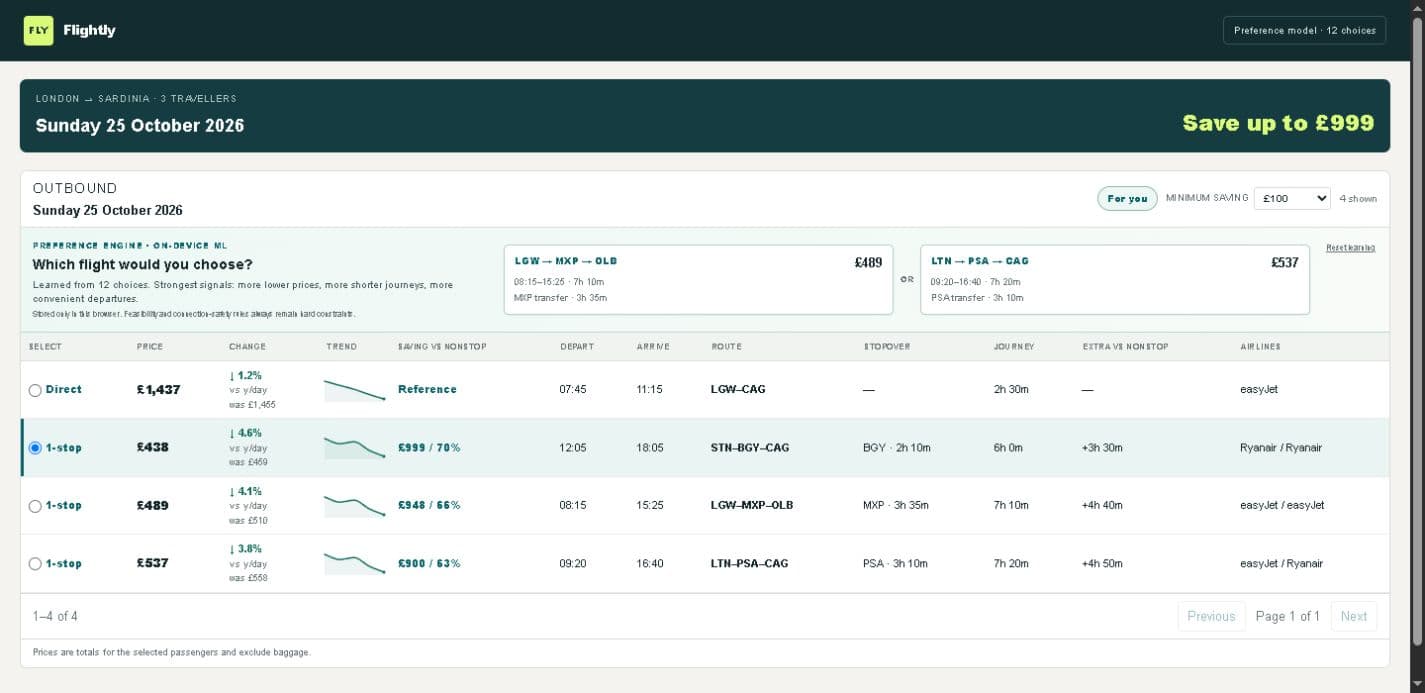Click the Ryanair / Ryanair airline cell
This screenshot has width=1425, height=693.
pos(1281,448)
